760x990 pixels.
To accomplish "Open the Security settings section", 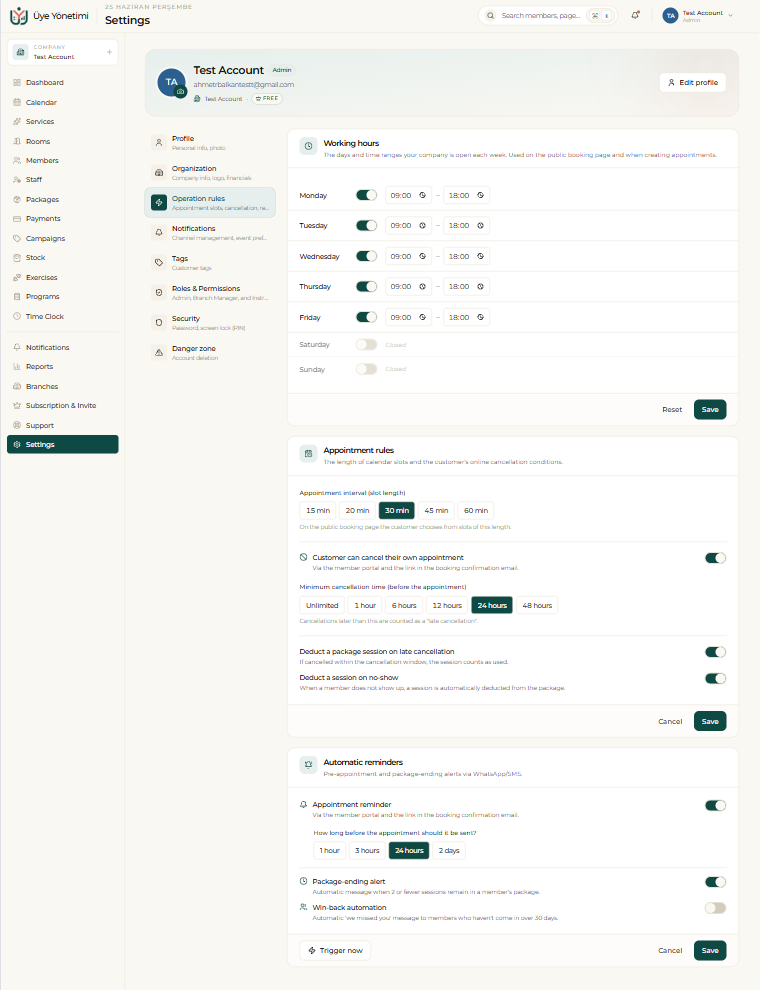I will point(210,323).
